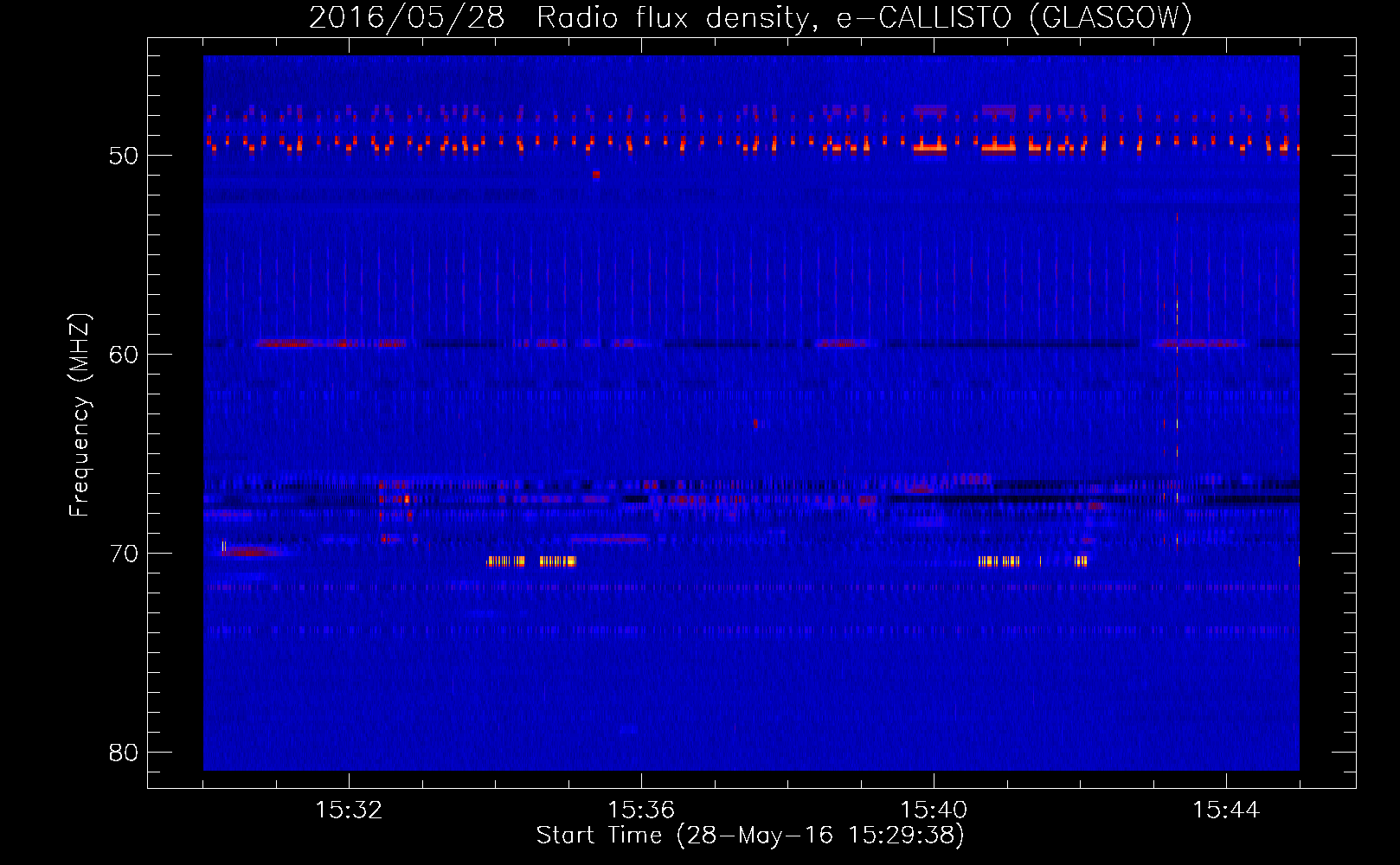The height and width of the screenshot is (865, 1400).
Task: Click the Start Time axis caption
Action: point(750,836)
